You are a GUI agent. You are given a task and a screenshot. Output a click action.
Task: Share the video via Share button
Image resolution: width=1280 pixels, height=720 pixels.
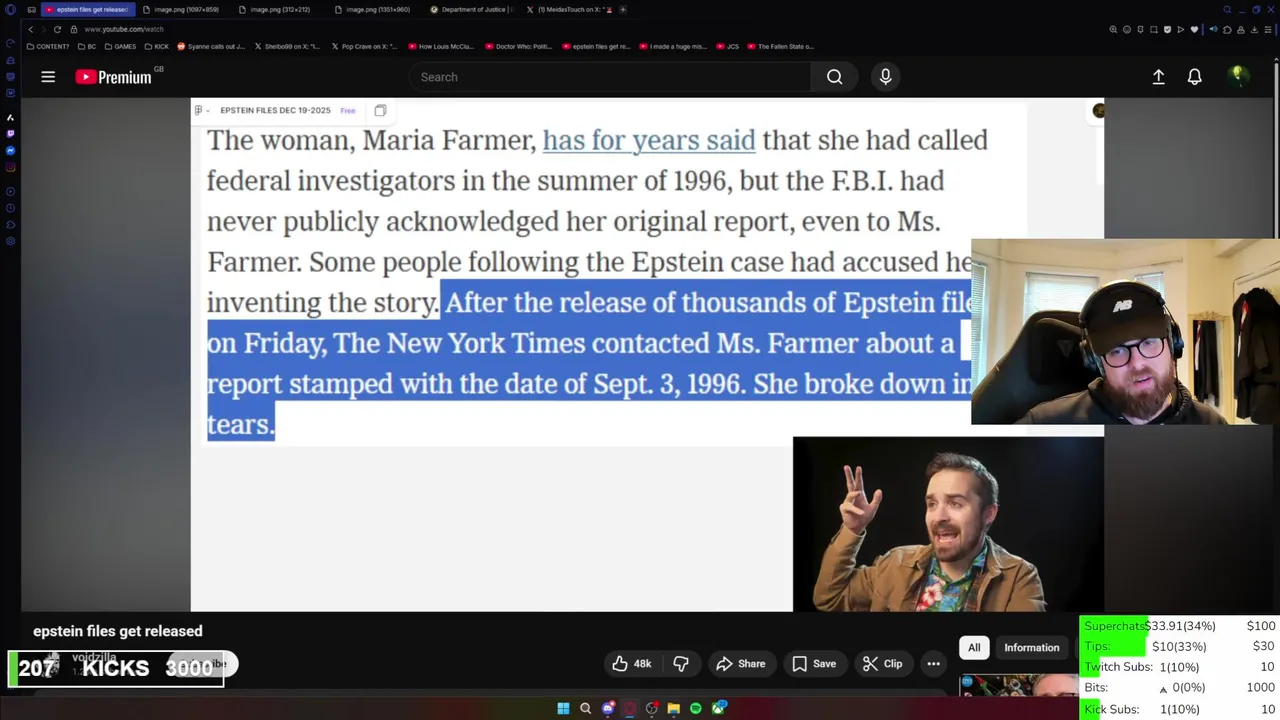pyautogui.click(x=741, y=664)
